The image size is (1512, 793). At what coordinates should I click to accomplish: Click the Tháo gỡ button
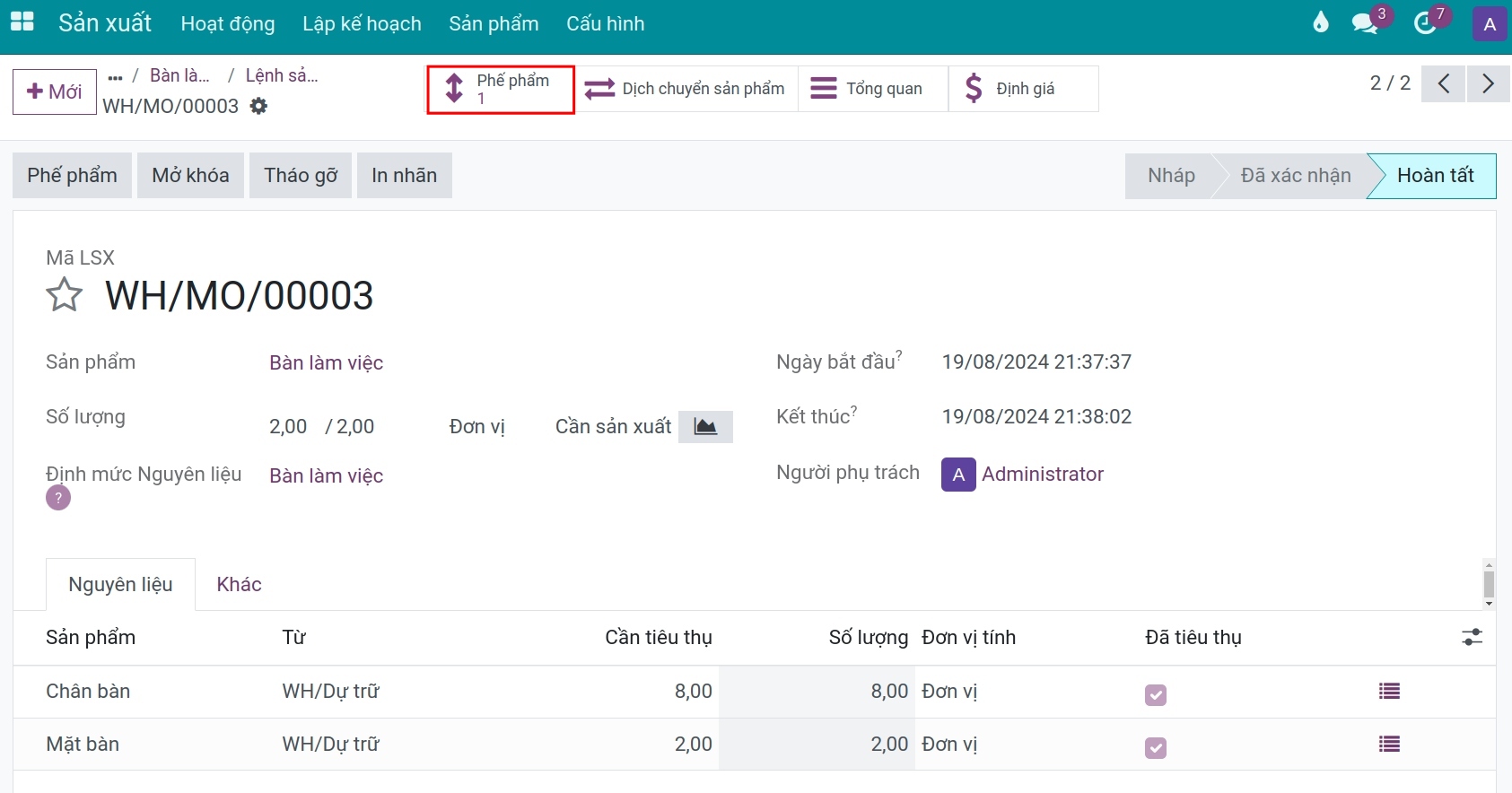[x=301, y=175]
